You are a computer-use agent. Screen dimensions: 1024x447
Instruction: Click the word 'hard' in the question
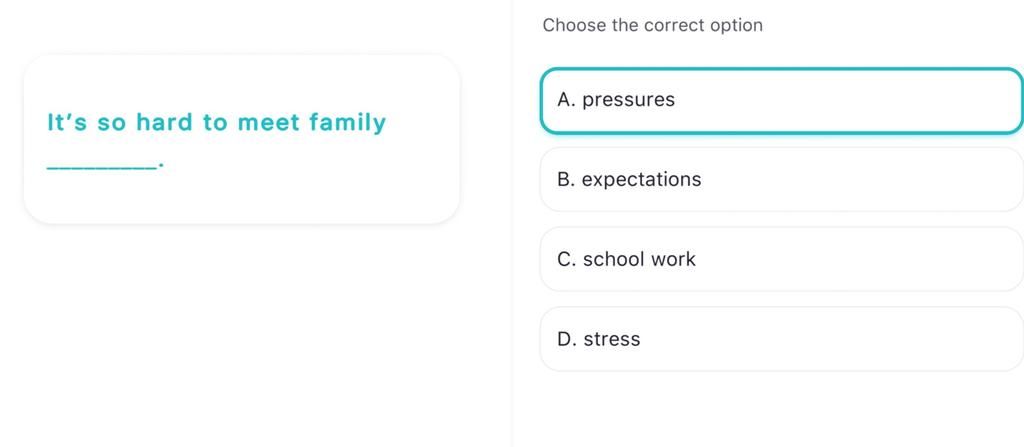[163, 123]
